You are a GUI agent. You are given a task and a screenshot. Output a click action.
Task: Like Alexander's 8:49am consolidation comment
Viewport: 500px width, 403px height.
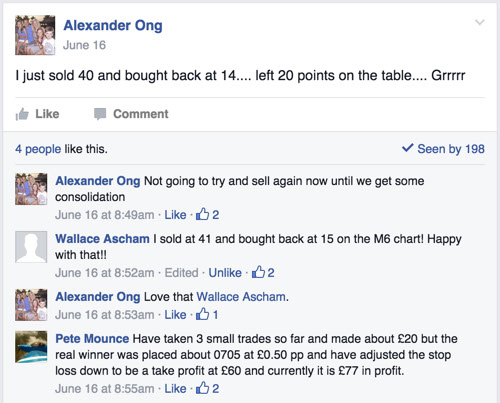click(x=175, y=215)
